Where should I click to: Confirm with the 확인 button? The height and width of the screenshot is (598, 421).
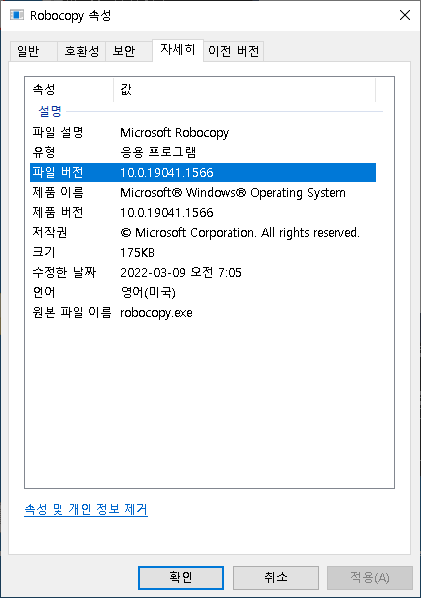(x=181, y=577)
